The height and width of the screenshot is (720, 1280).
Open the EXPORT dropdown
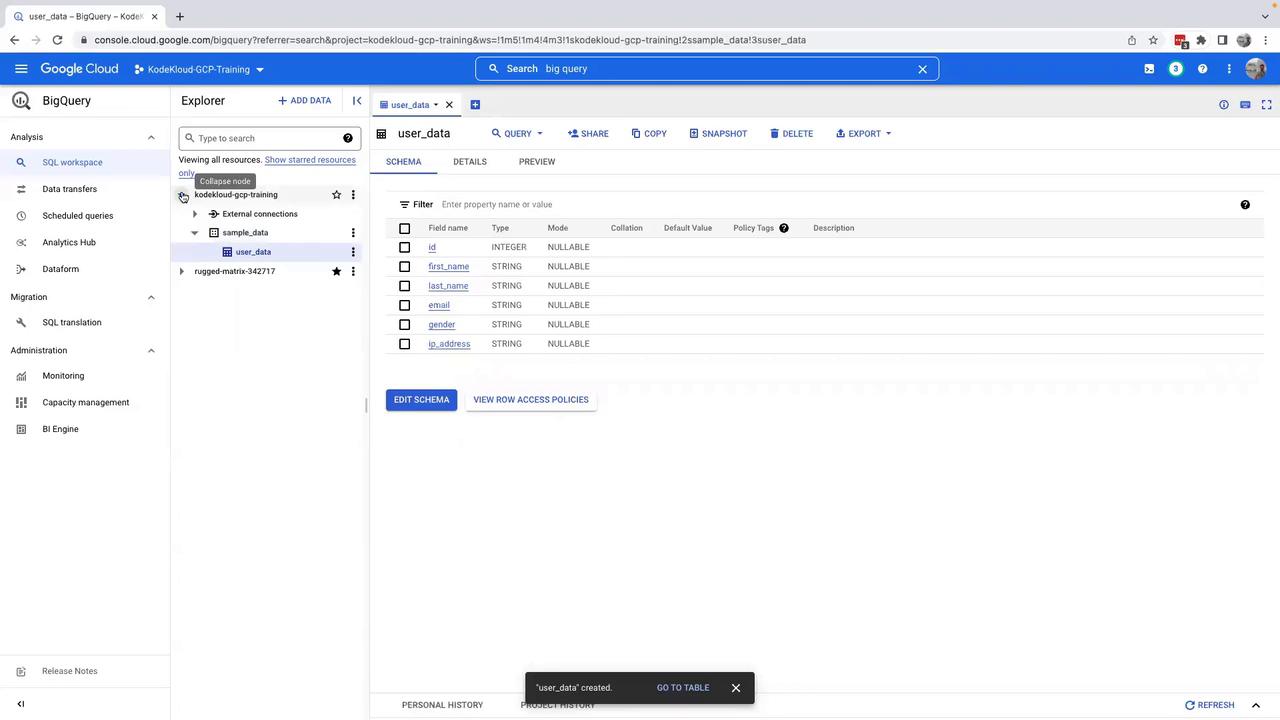(864, 134)
